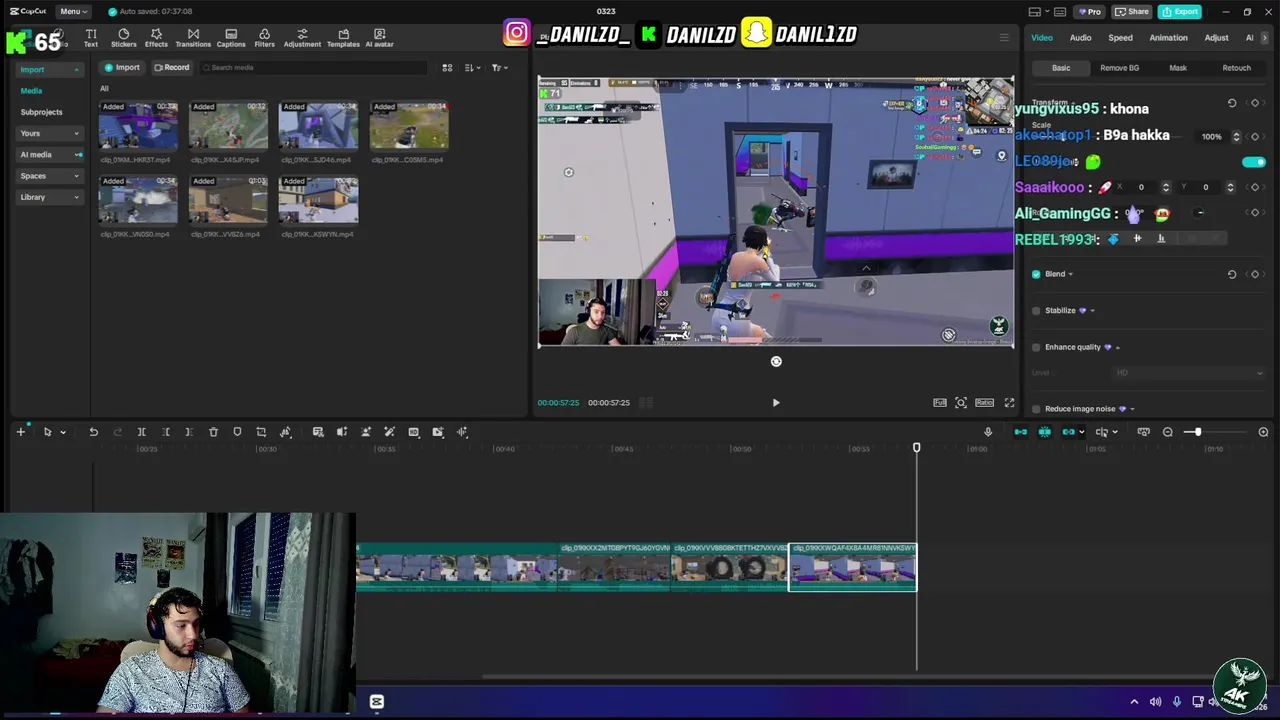This screenshot has width=1280, height=720.
Task: Open the Captions panel
Action: (x=231, y=38)
